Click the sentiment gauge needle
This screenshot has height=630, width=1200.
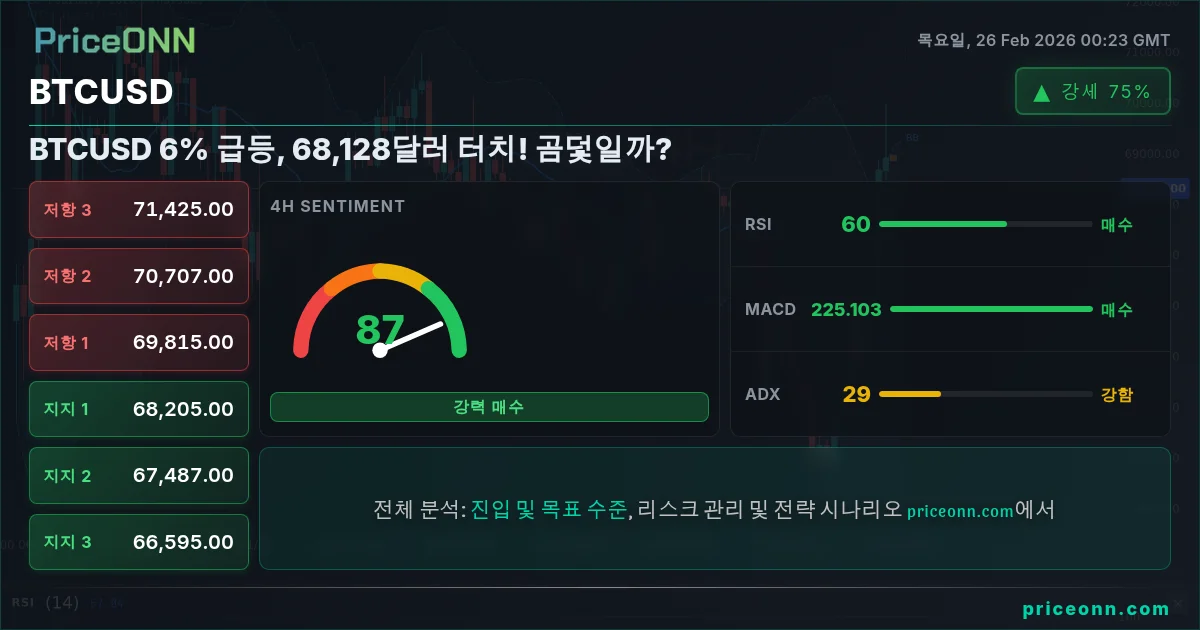tap(410, 337)
